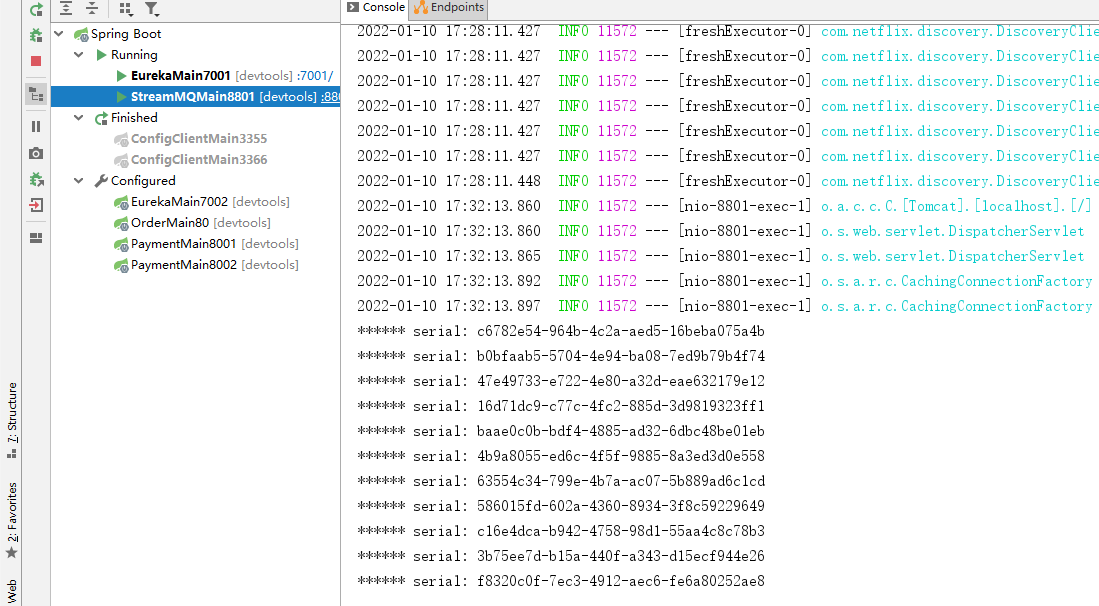
Task: Click the Exit icon with red arrow
Action: (x=36, y=205)
